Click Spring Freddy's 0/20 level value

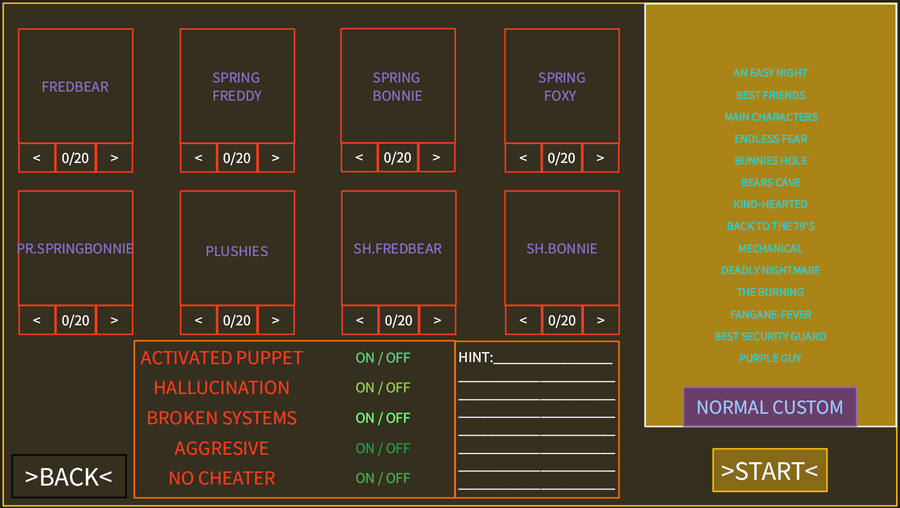237,158
